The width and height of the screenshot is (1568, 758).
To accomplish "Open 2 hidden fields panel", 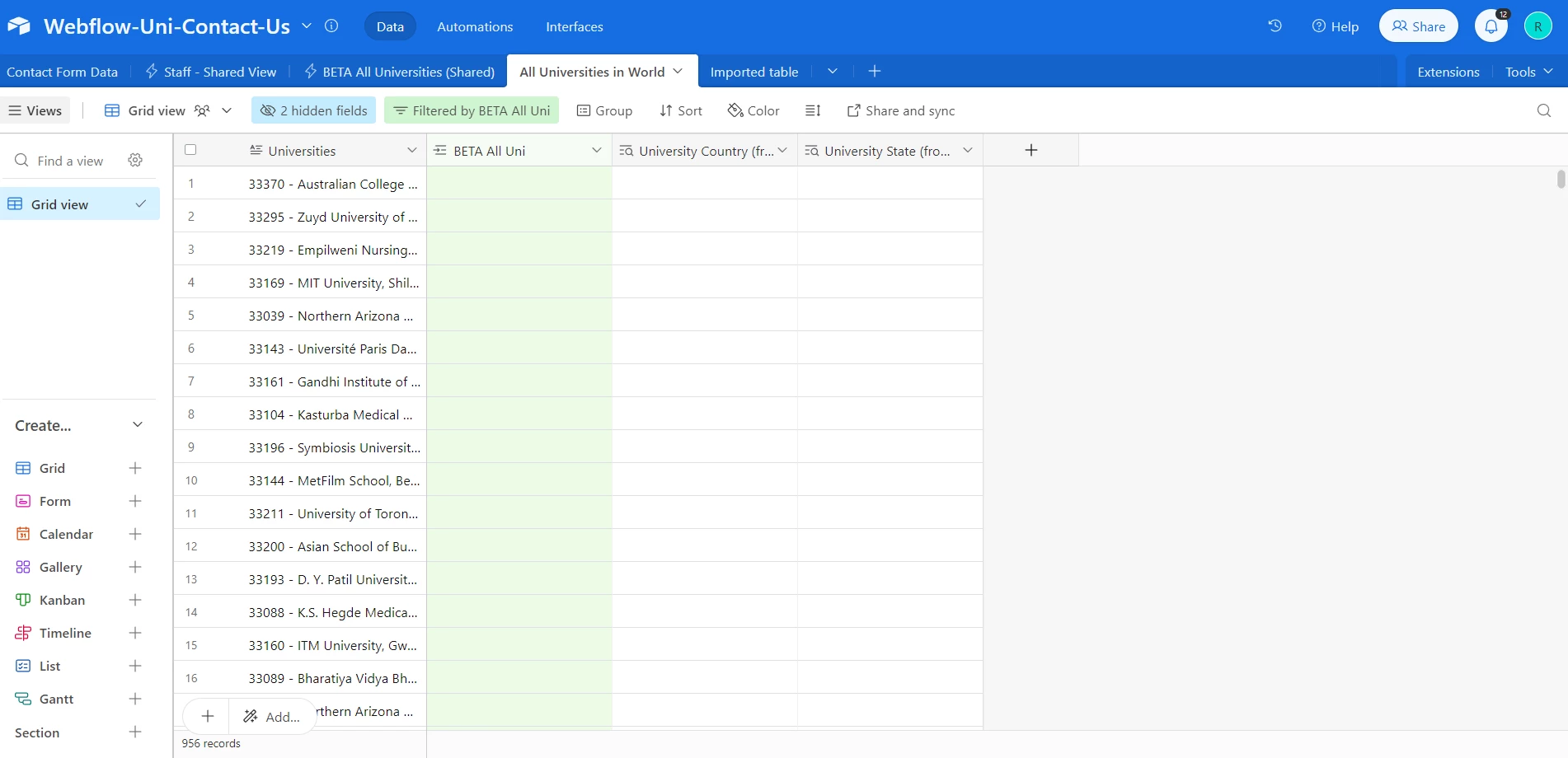I will (313, 110).
